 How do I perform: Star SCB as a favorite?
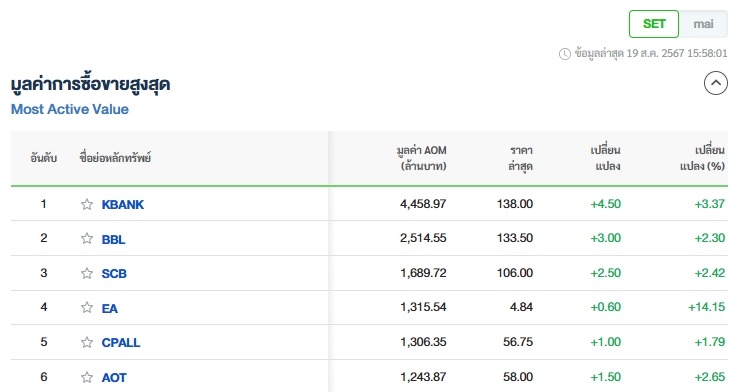pyautogui.click(x=86, y=273)
